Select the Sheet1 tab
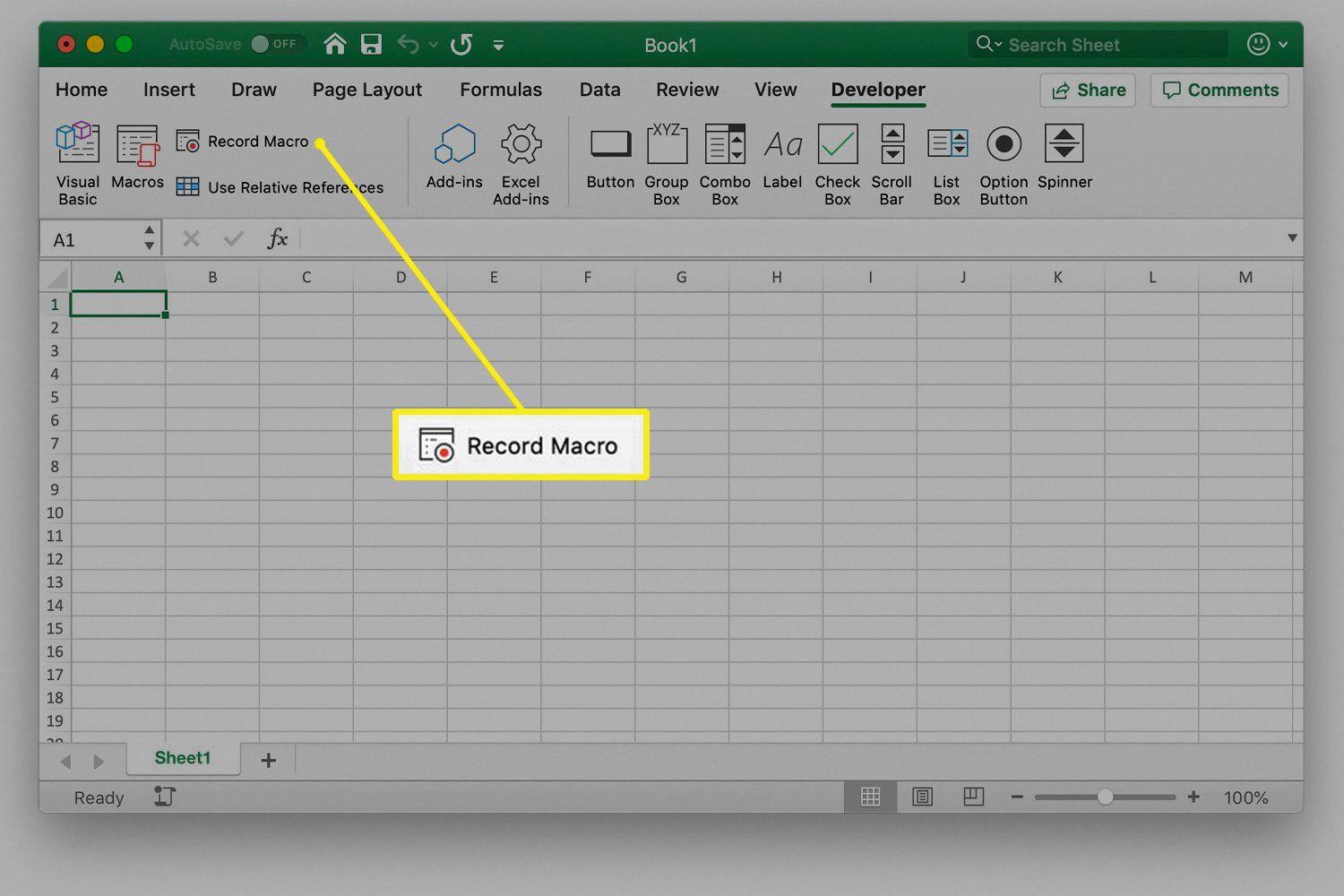This screenshot has height=896, width=1344. [183, 758]
